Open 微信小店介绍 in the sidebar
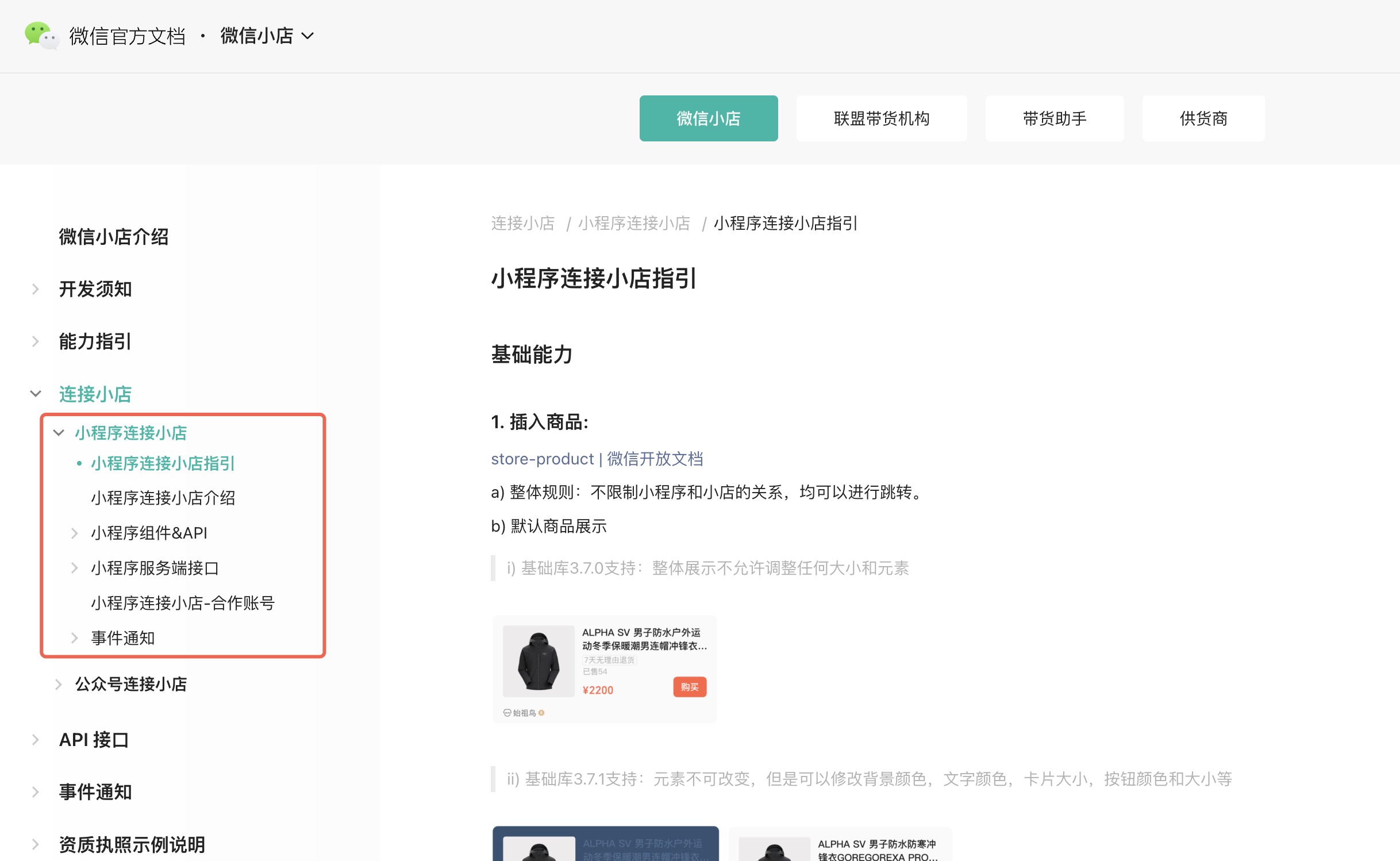1400x861 pixels. (x=114, y=237)
